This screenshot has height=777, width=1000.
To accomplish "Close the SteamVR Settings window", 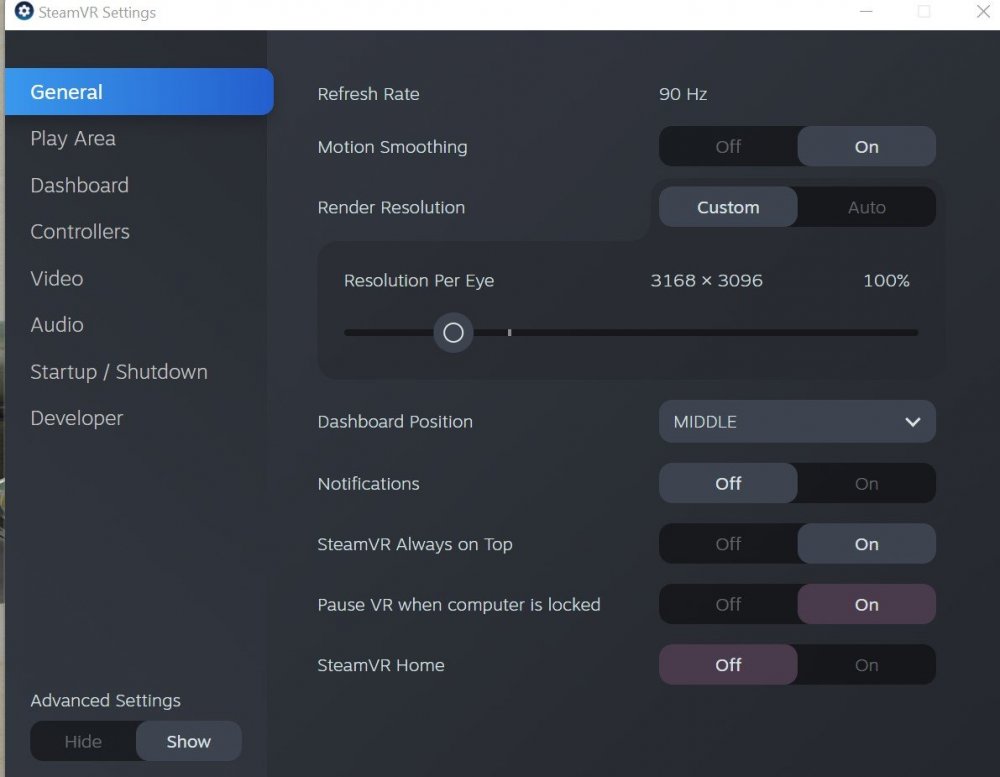I will pyautogui.click(x=982, y=12).
